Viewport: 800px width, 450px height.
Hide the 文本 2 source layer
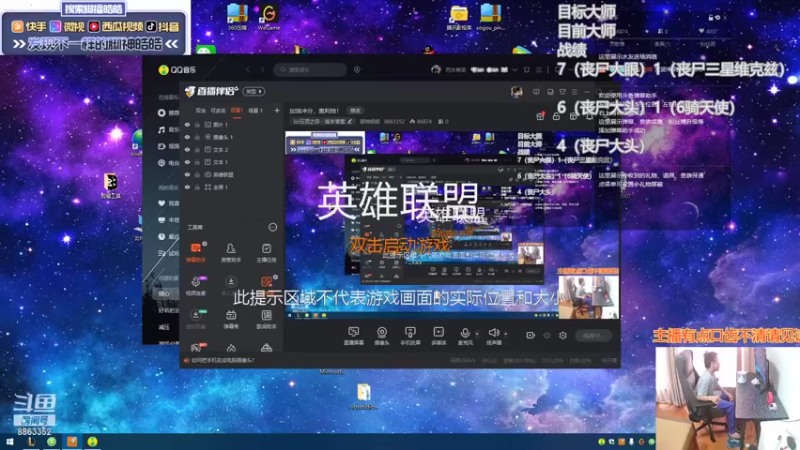click(188, 149)
